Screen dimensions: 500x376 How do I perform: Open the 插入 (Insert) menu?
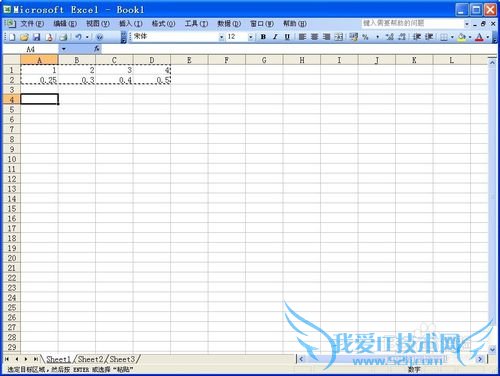(x=131, y=24)
